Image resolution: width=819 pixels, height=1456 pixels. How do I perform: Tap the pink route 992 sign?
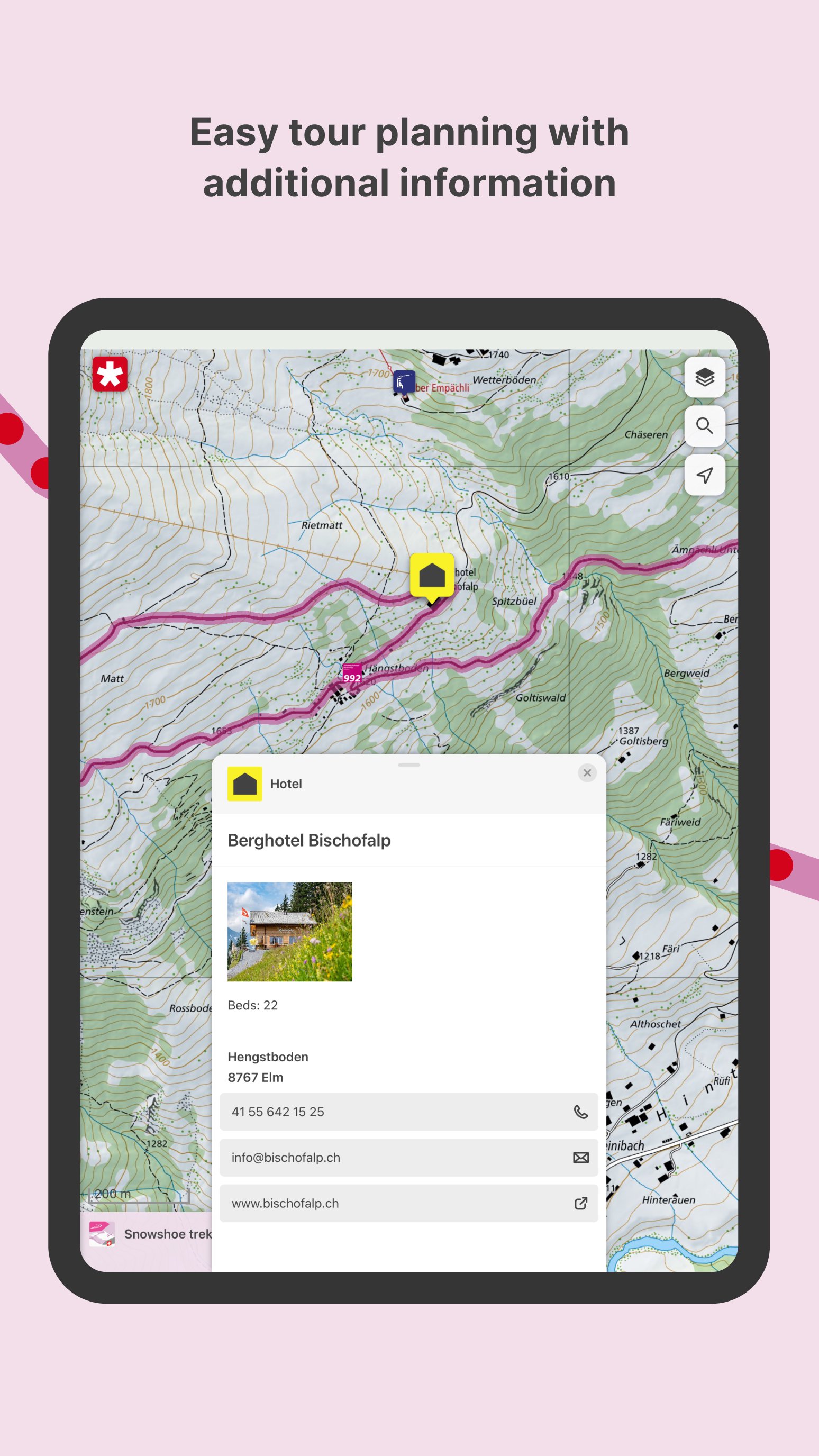(x=351, y=675)
